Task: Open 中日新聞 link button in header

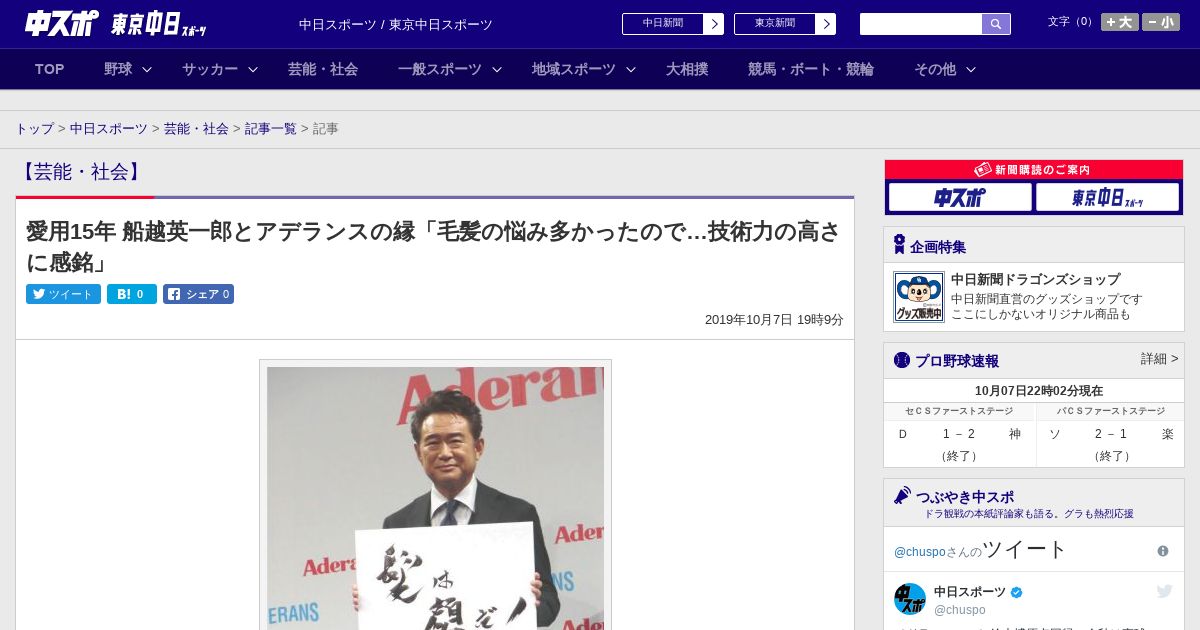Action: (663, 24)
